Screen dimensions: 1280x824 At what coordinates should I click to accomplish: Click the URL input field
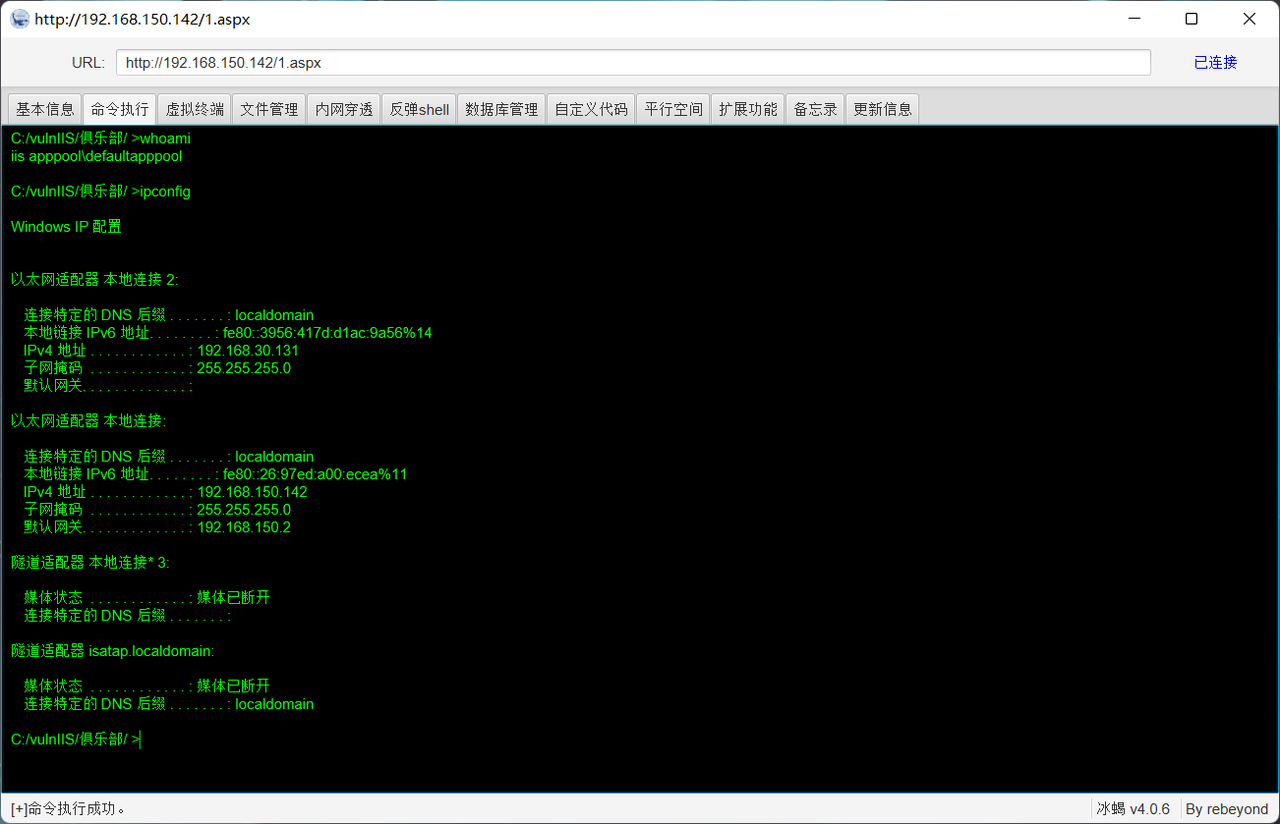point(633,62)
